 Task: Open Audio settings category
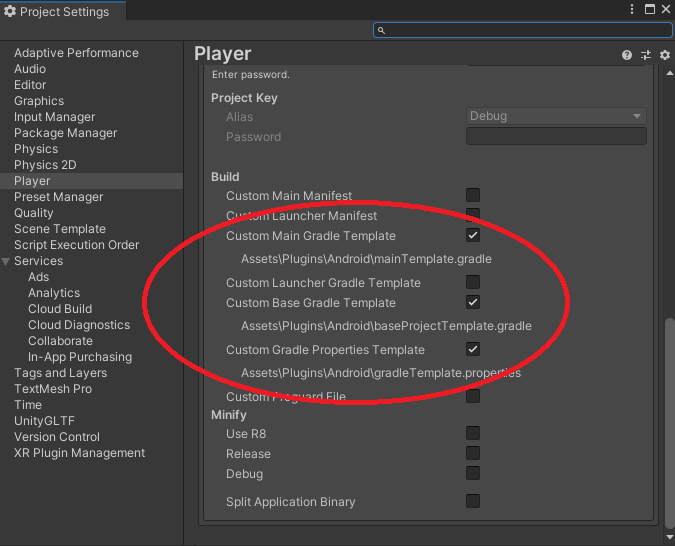[30, 69]
